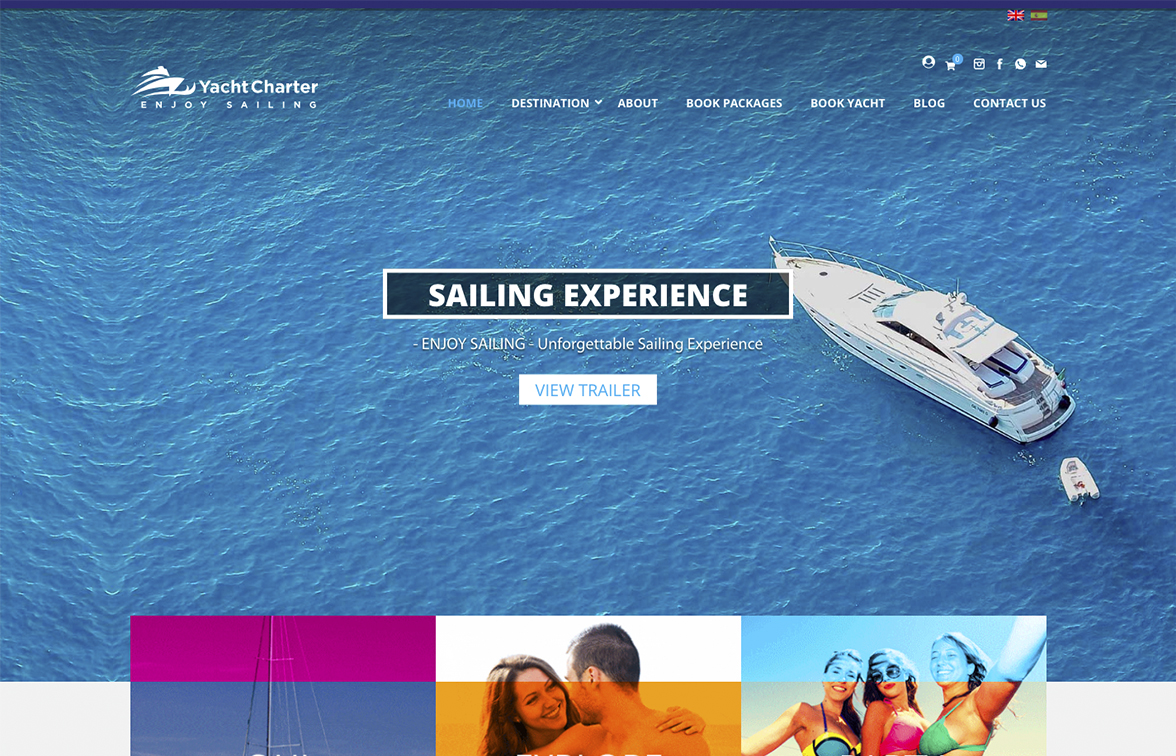1176x756 pixels.
Task: Click the View Trailer button
Action: tap(588, 390)
